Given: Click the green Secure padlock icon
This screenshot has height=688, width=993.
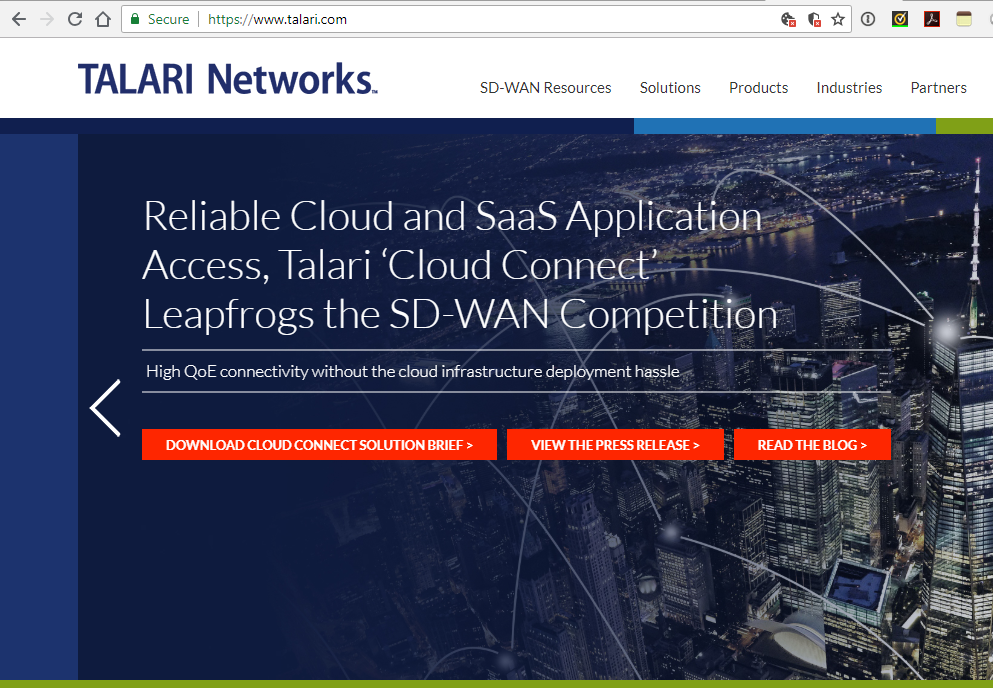Looking at the screenshot, I should (134, 19).
